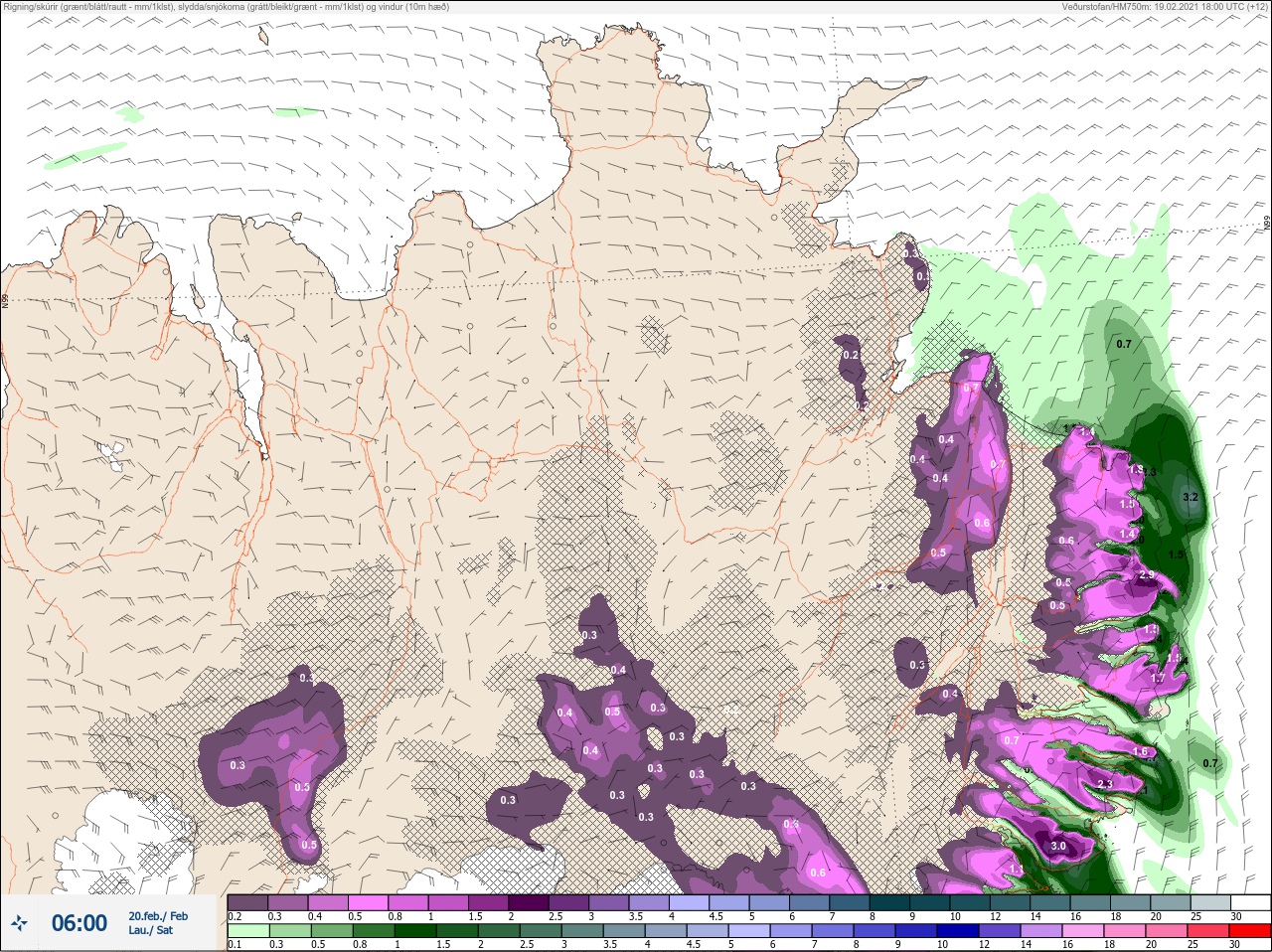Pick the lower legend dark green swatch labeled 1
Viewport: 1272px width, 952px height.
click(x=415, y=931)
